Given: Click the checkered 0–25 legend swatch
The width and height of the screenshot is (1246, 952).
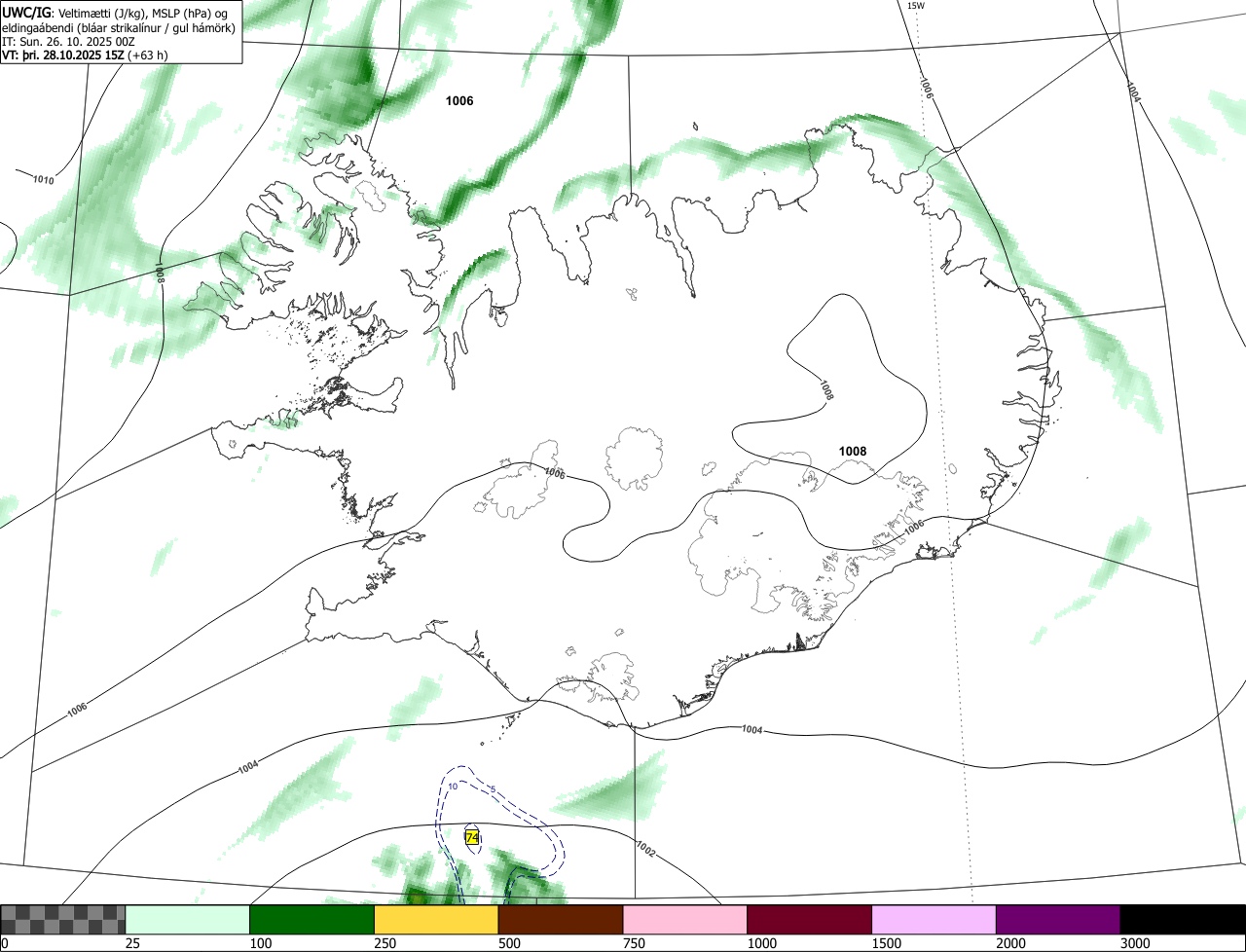Looking at the screenshot, I should click(x=63, y=920).
